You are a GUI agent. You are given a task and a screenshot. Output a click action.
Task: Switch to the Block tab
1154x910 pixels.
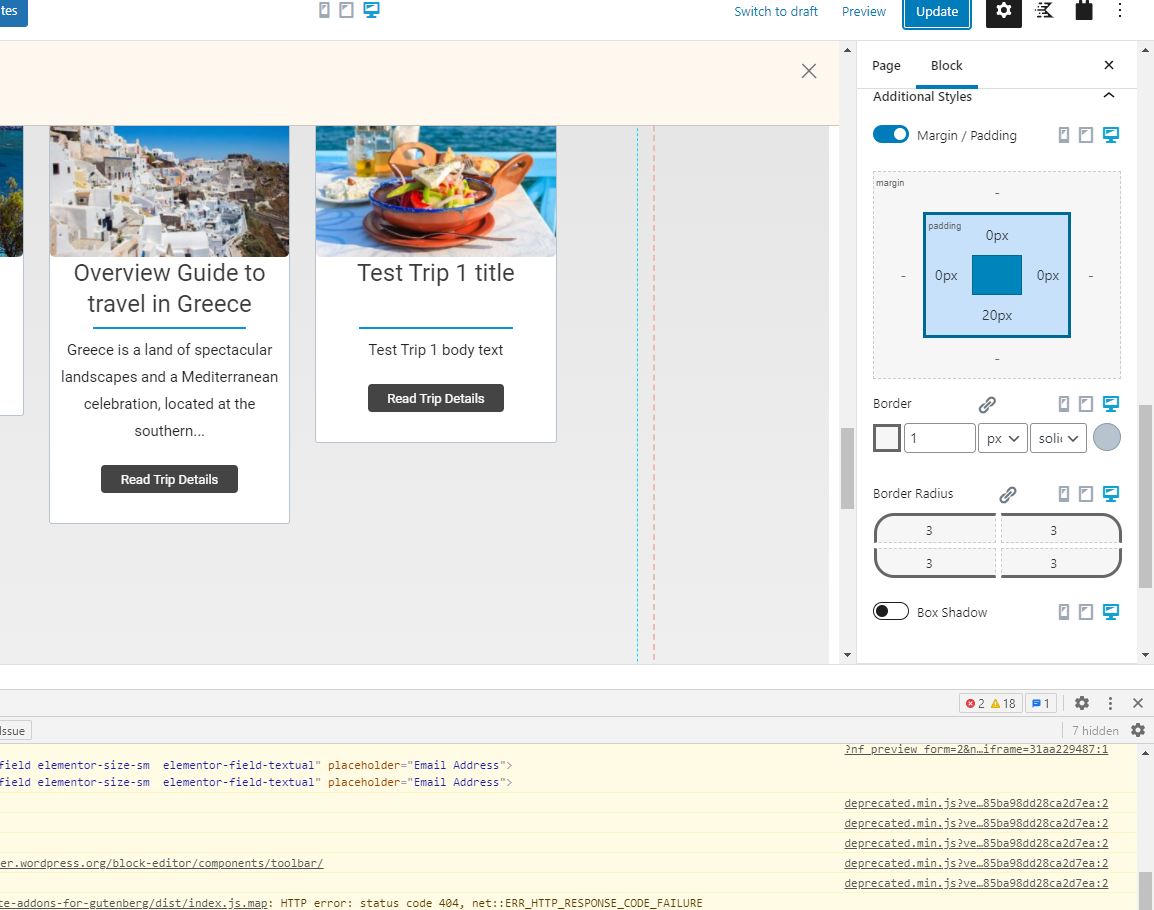(946, 66)
